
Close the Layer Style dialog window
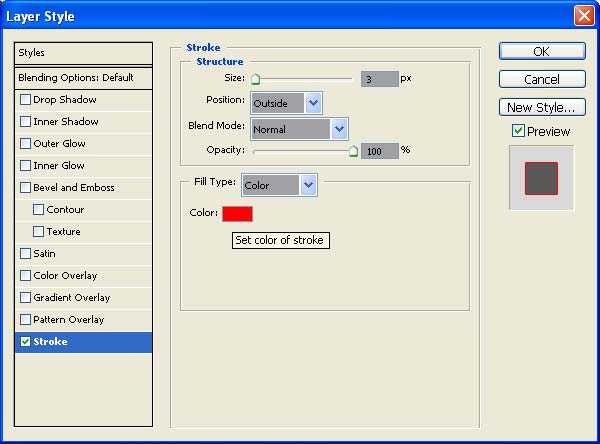583,16
